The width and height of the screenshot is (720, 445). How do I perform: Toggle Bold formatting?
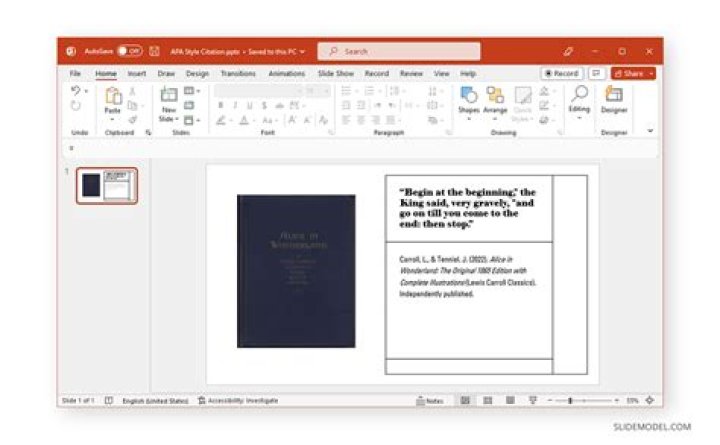(x=221, y=105)
